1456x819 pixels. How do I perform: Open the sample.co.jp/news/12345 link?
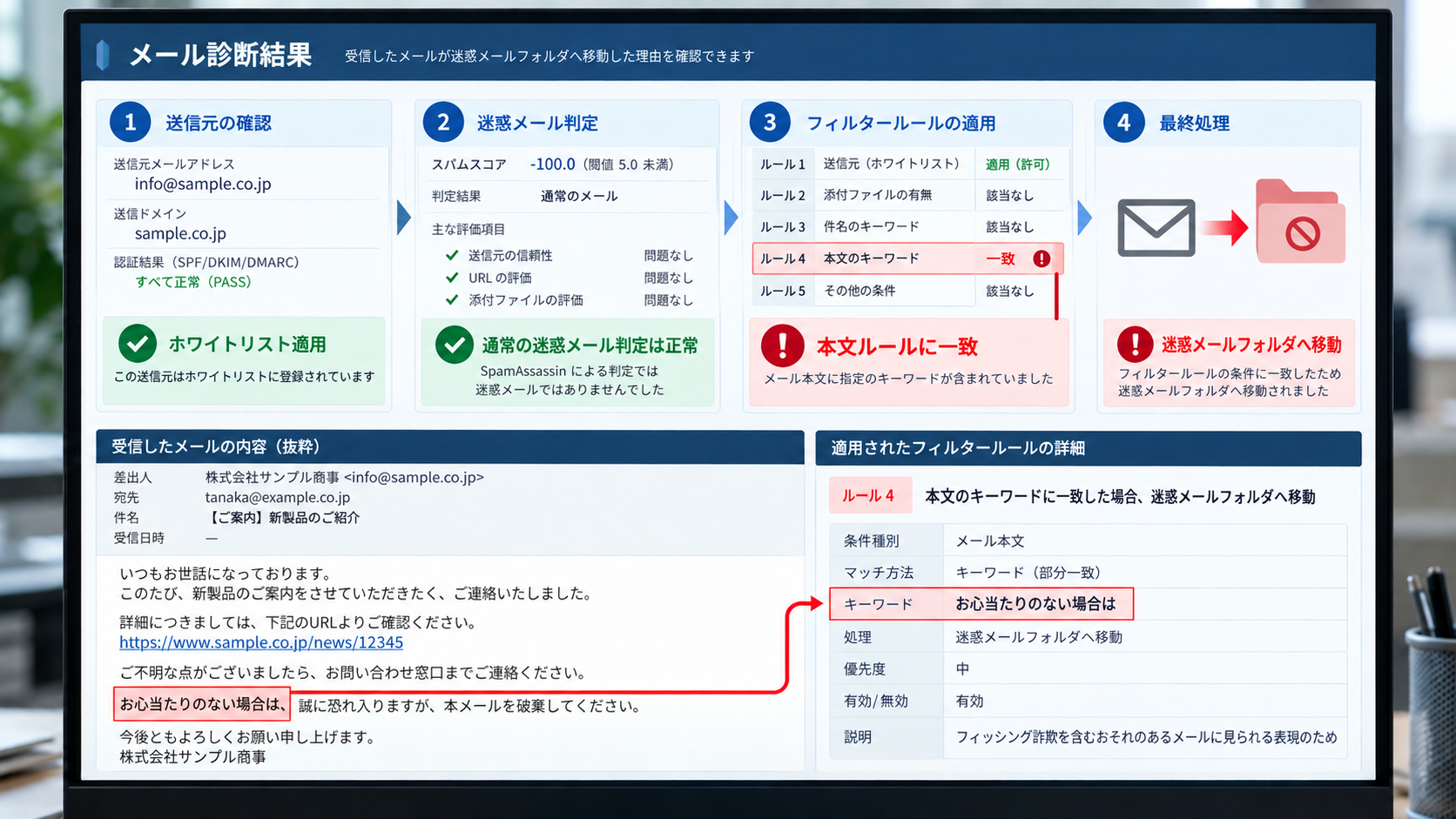[261, 642]
